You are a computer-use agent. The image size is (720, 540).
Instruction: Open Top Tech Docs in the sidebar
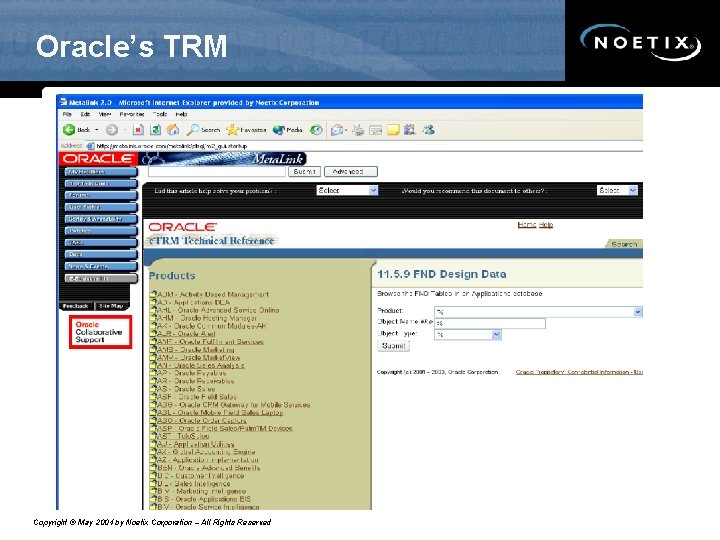pyautogui.click(x=101, y=184)
